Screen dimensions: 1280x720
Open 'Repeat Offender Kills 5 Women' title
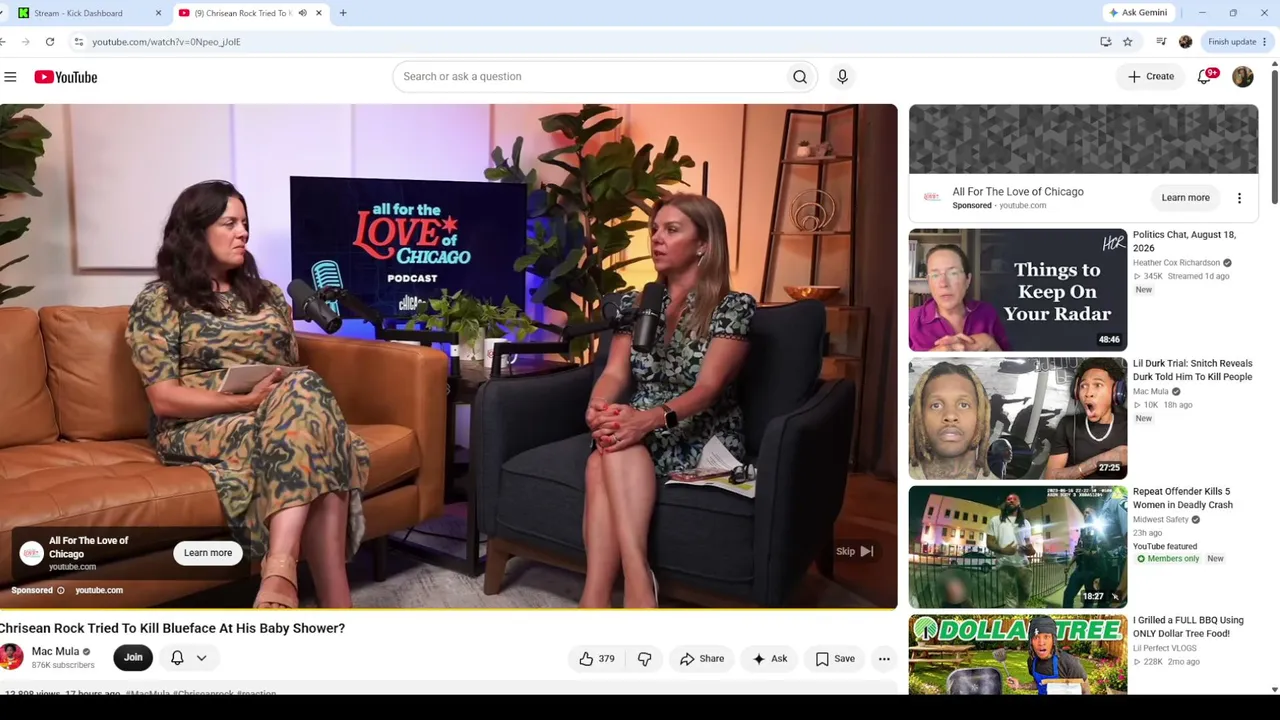tap(1183, 498)
